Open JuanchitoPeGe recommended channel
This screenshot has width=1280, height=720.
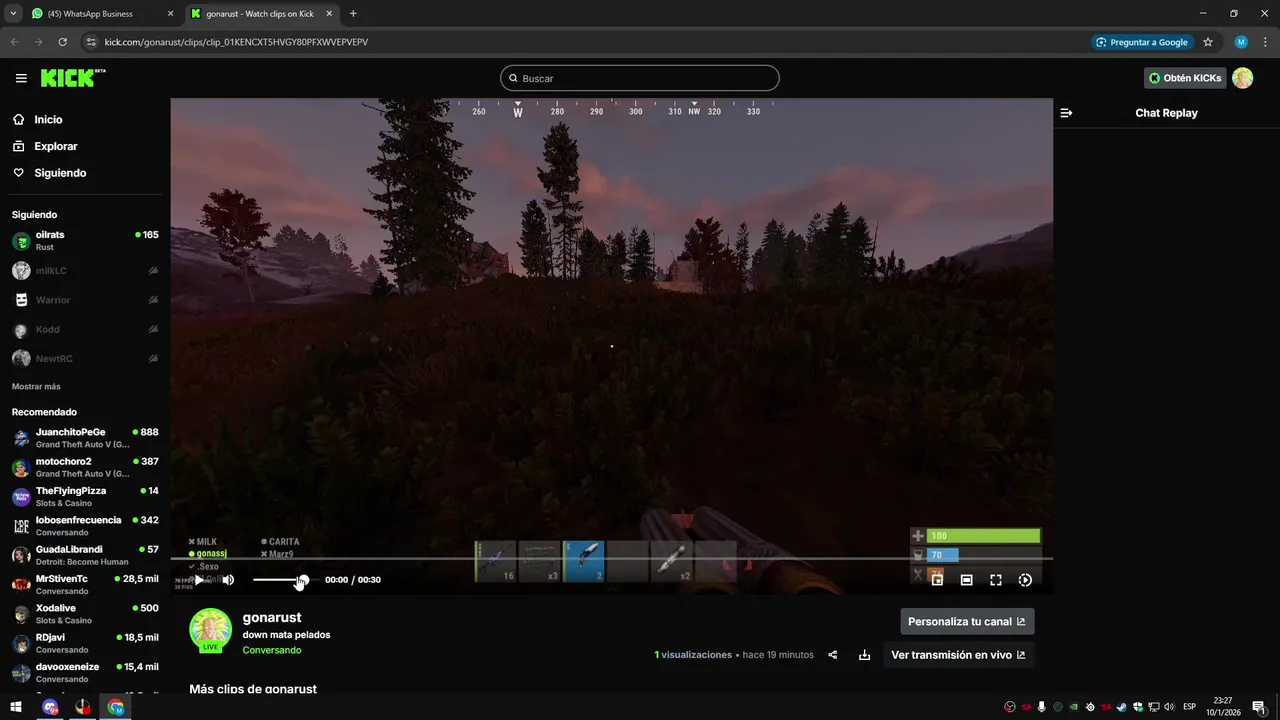[x=85, y=438]
